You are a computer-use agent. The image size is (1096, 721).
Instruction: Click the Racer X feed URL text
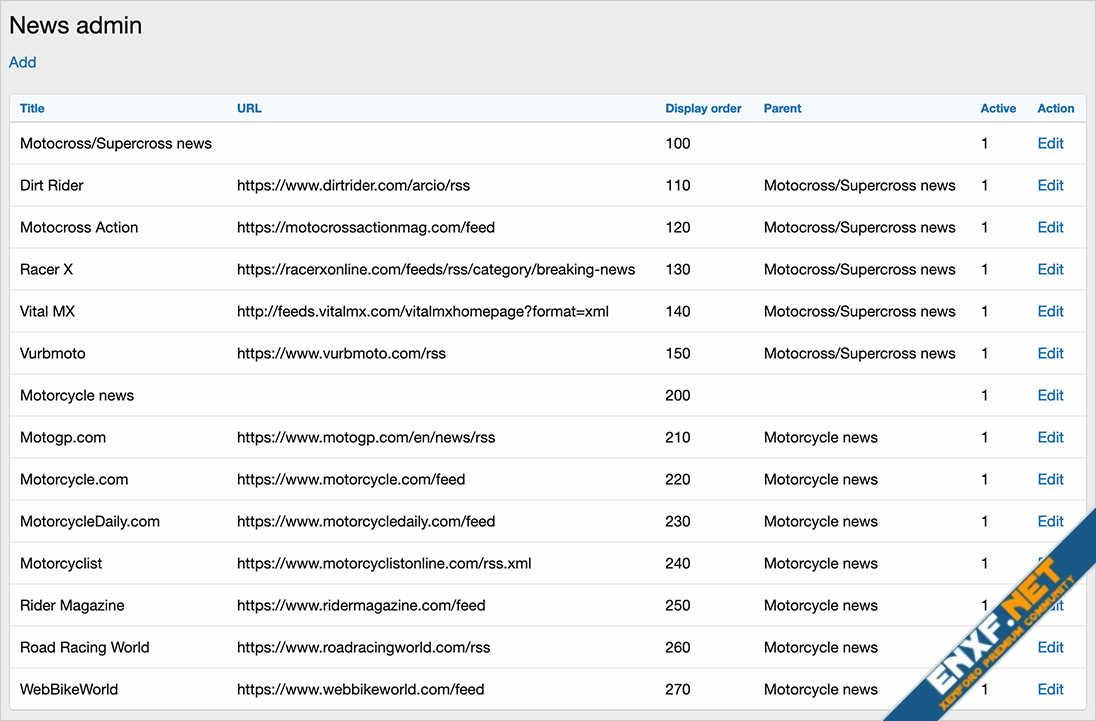[x=436, y=269]
